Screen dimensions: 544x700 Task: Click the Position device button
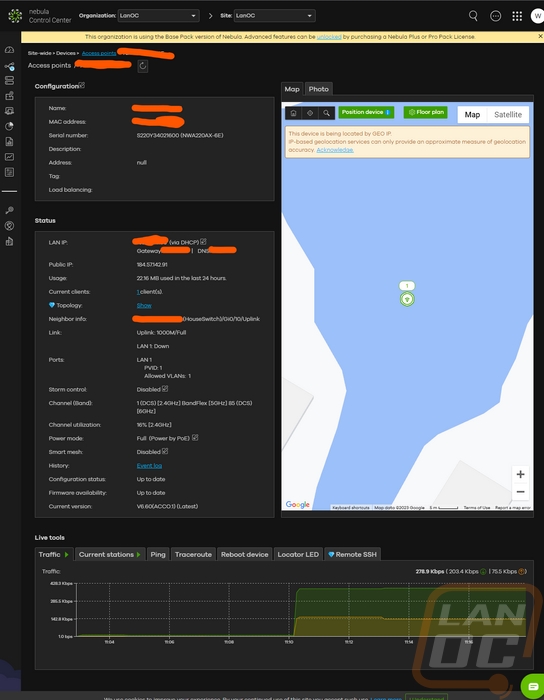(366, 112)
